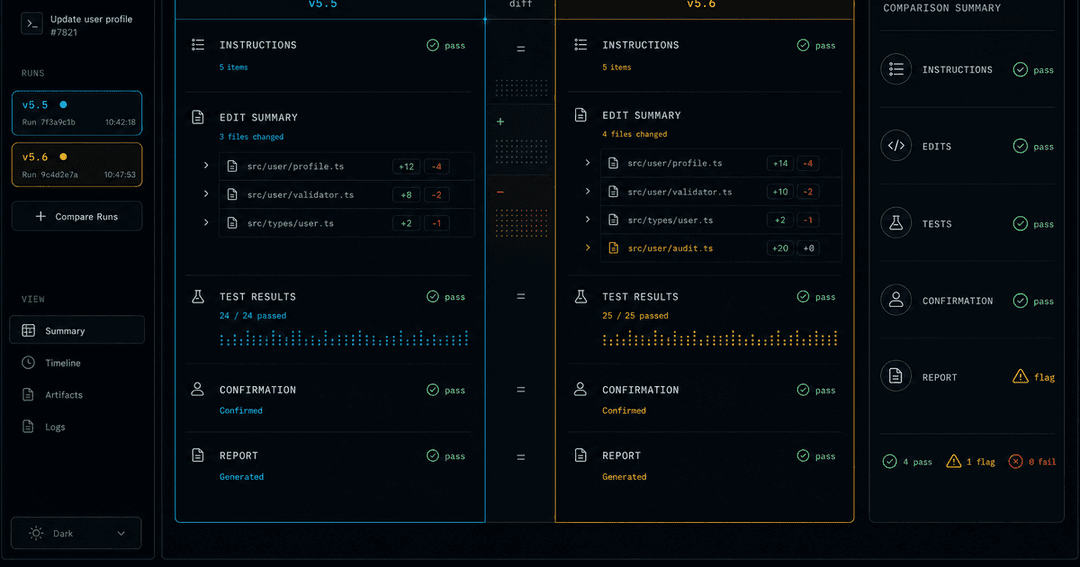Click the +12 badge in v5.5 profile.ts row

[x=406, y=166]
